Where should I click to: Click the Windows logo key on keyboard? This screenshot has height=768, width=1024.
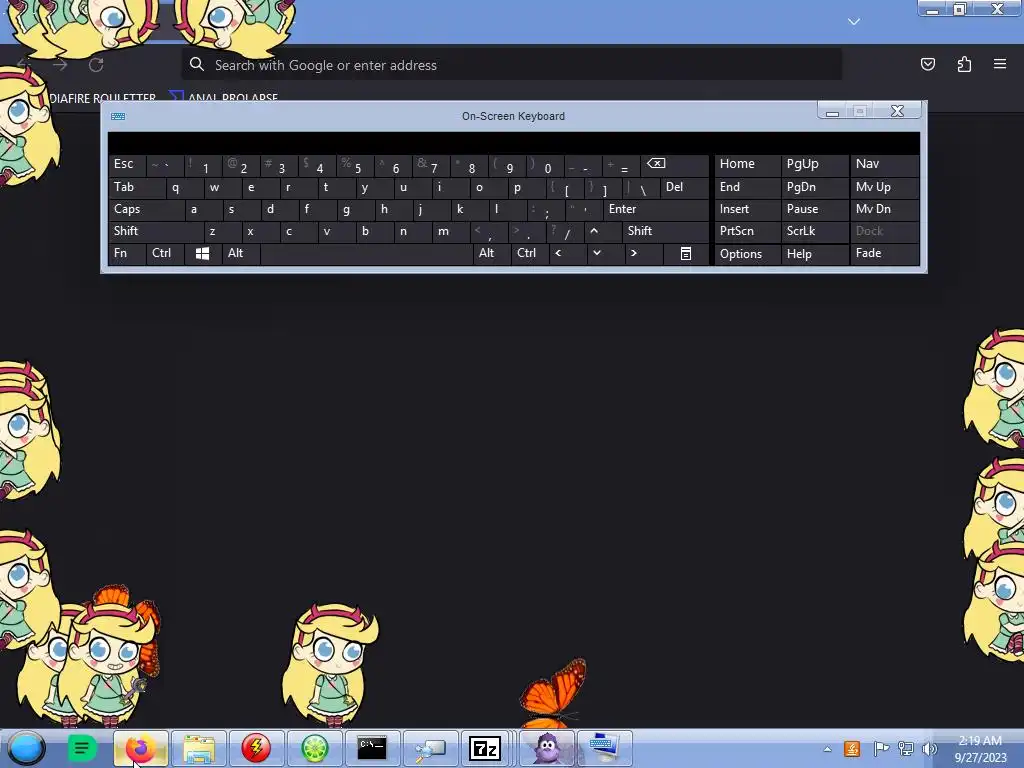pos(202,253)
